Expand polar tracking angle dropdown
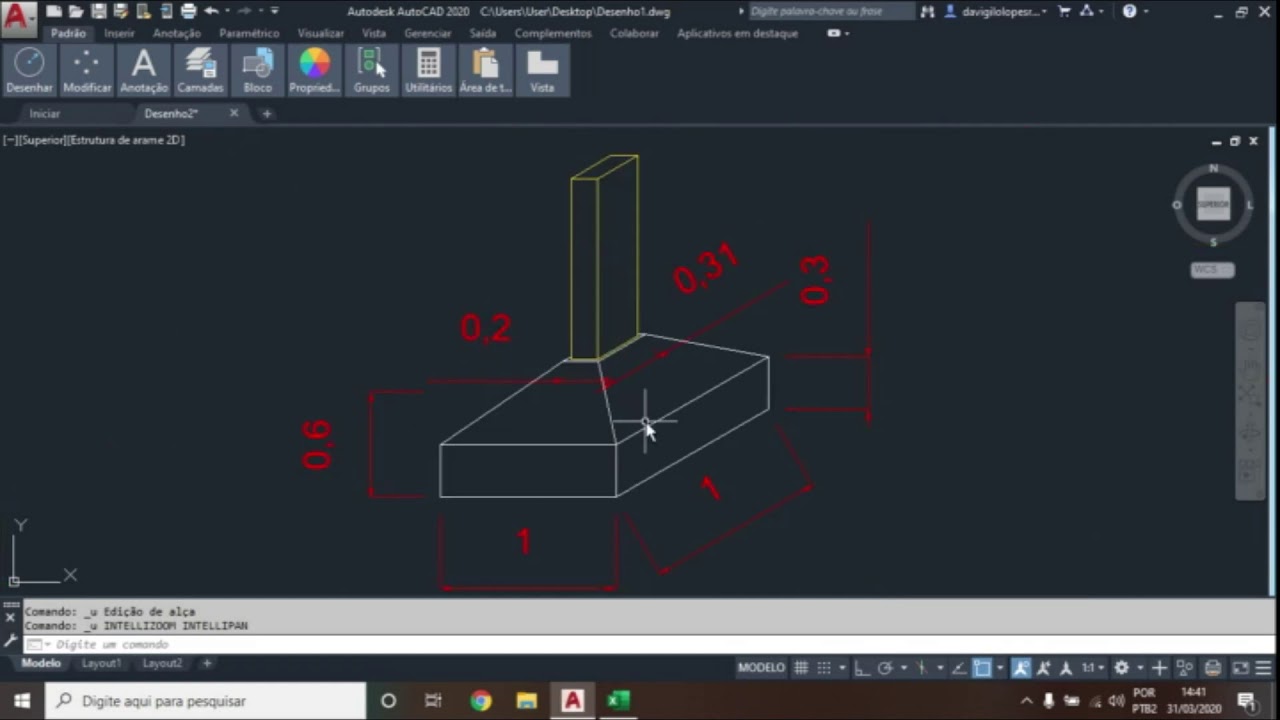1280x720 pixels. [904, 668]
